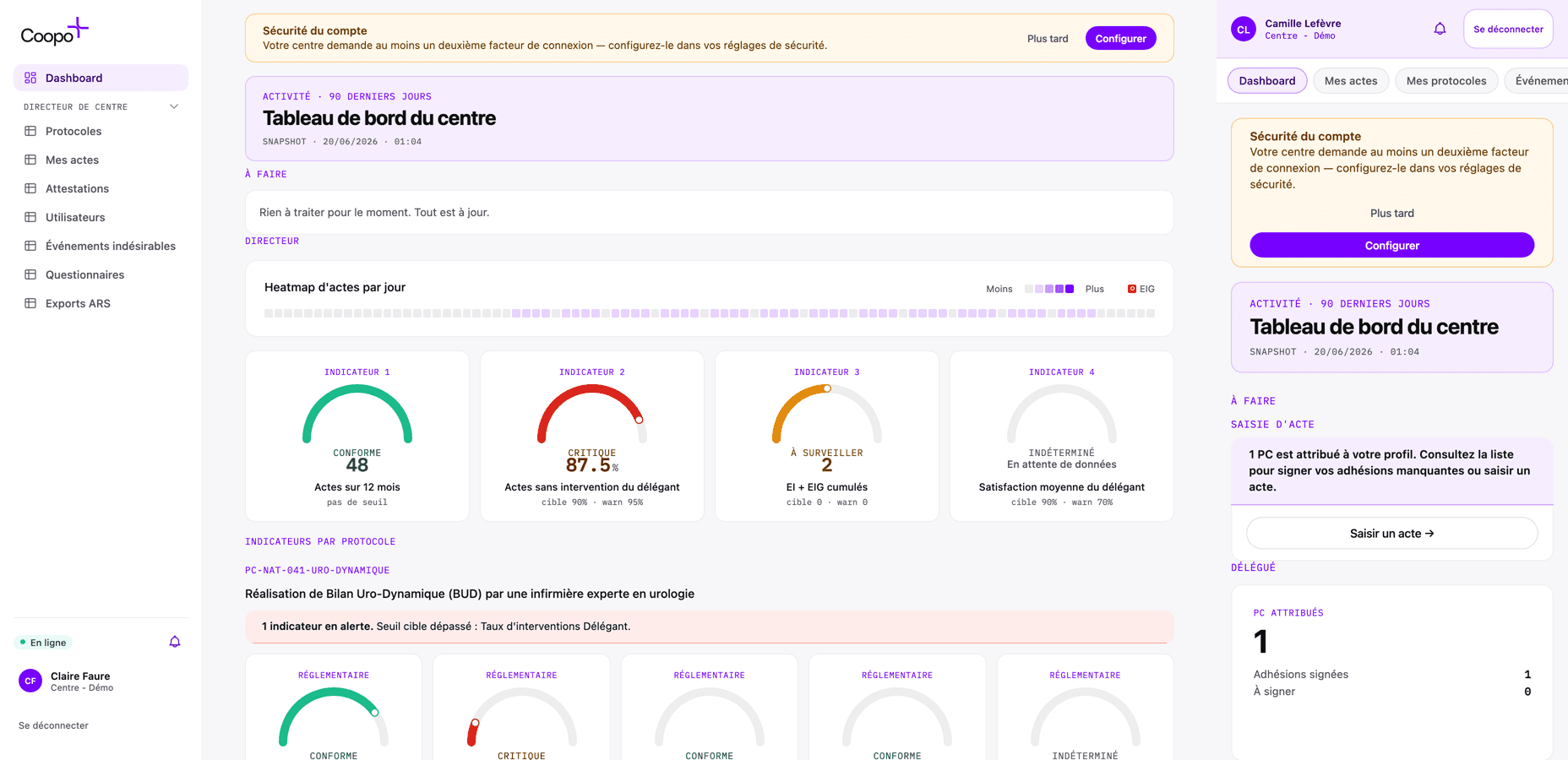The width and height of the screenshot is (1568, 760).
Task: Click the CF avatar of Claire Faure
Action: pyautogui.click(x=30, y=681)
